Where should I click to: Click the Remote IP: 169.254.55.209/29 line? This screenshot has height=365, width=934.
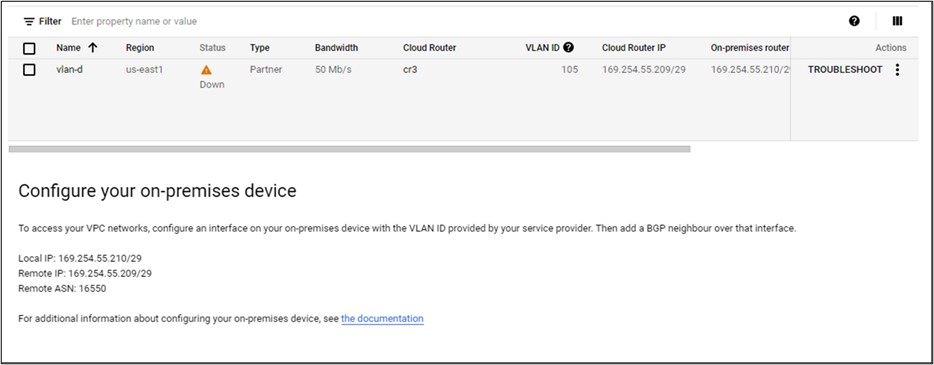click(85, 273)
